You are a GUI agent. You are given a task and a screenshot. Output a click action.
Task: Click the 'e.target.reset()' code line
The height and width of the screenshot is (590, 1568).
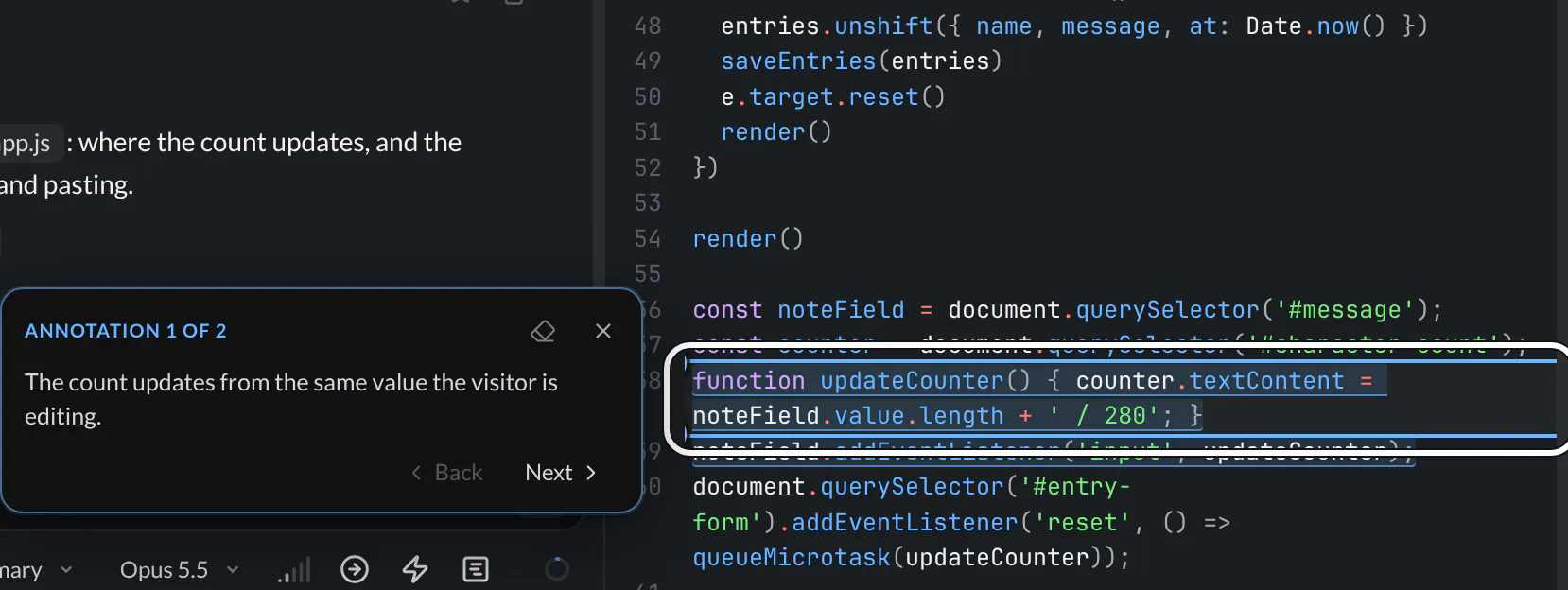pos(833,97)
